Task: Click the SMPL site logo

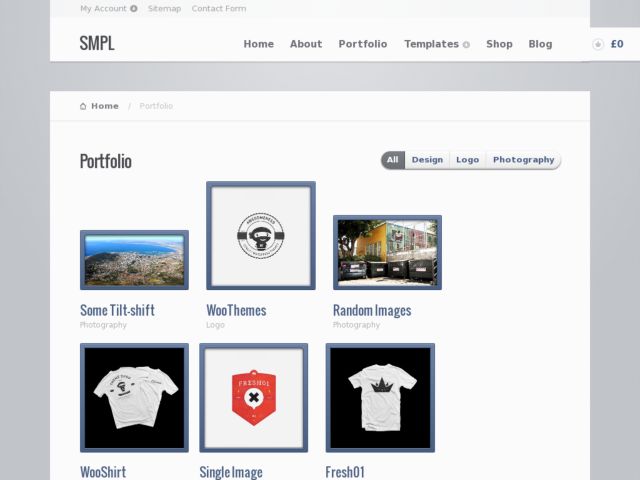Action: (x=97, y=43)
